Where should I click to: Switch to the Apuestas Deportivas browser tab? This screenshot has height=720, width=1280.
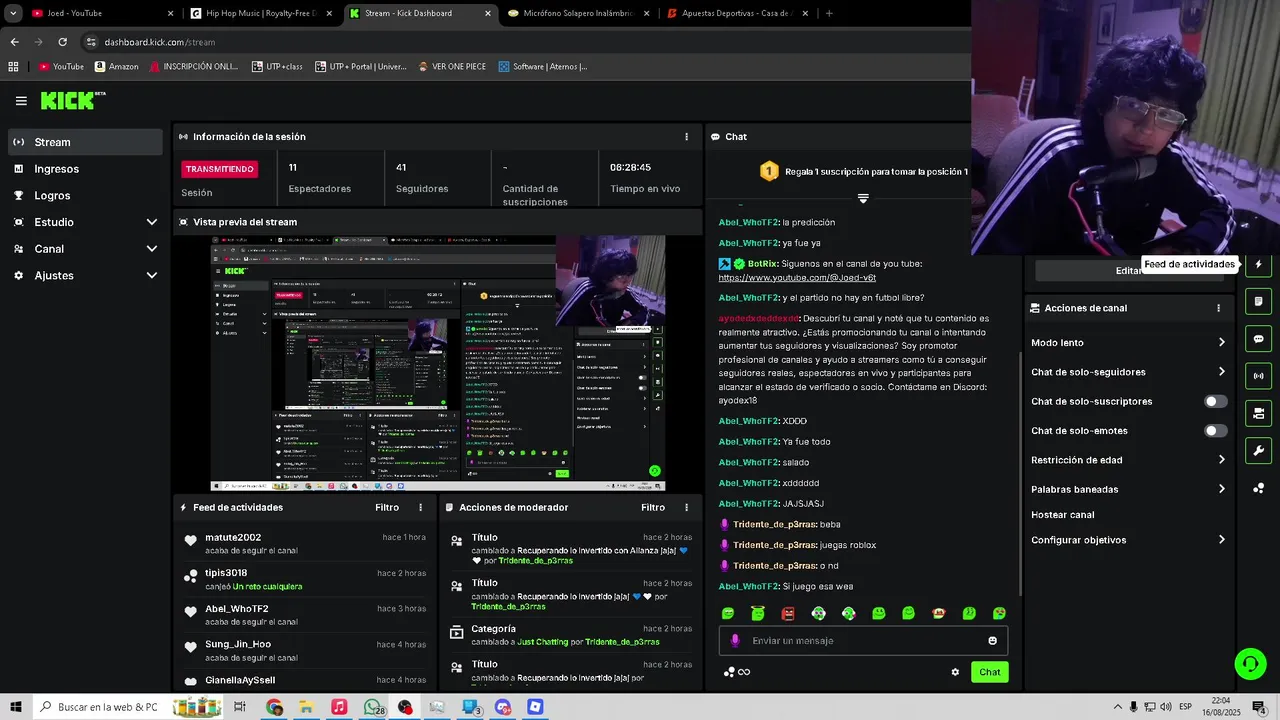coord(737,13)
